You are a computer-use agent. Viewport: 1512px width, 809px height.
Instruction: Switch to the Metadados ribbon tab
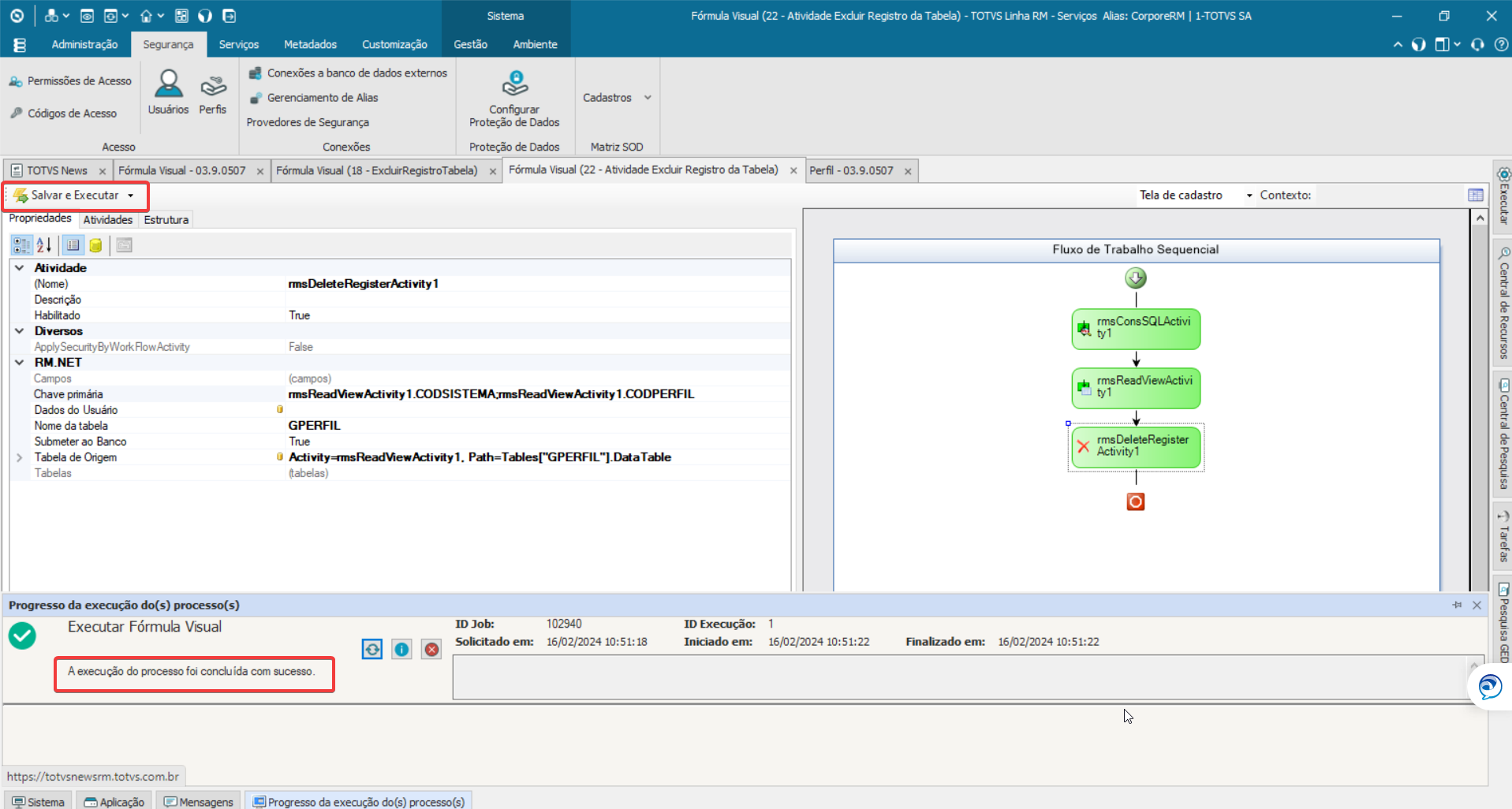[x=310, y=45]
